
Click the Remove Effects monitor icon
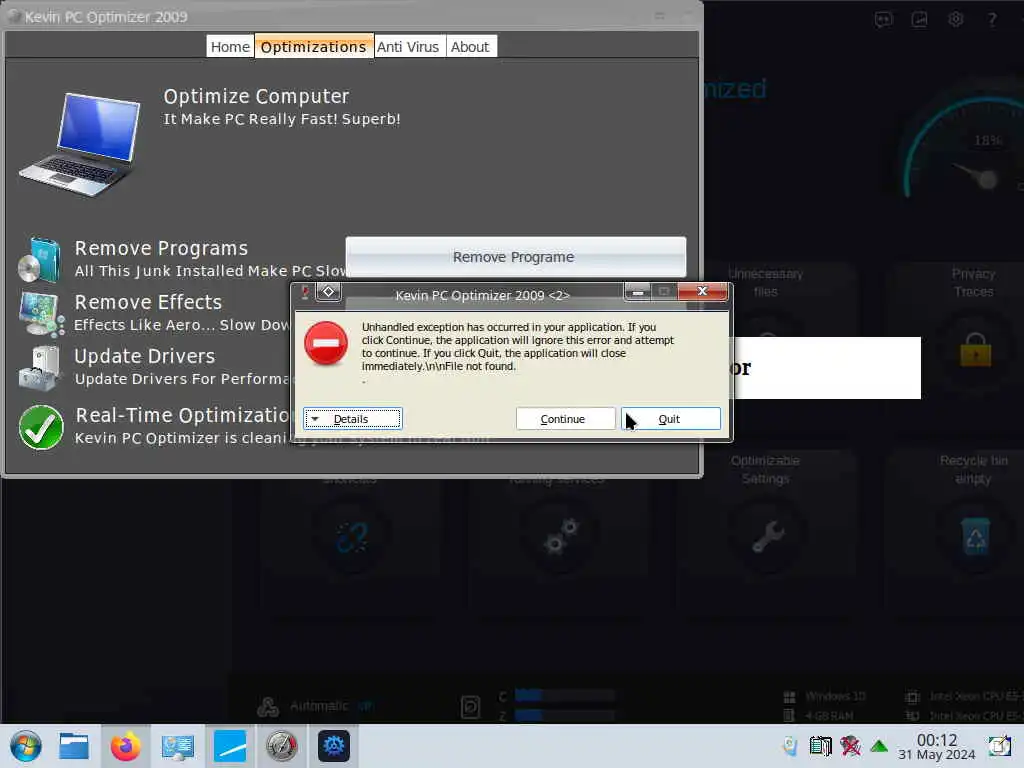41,313
